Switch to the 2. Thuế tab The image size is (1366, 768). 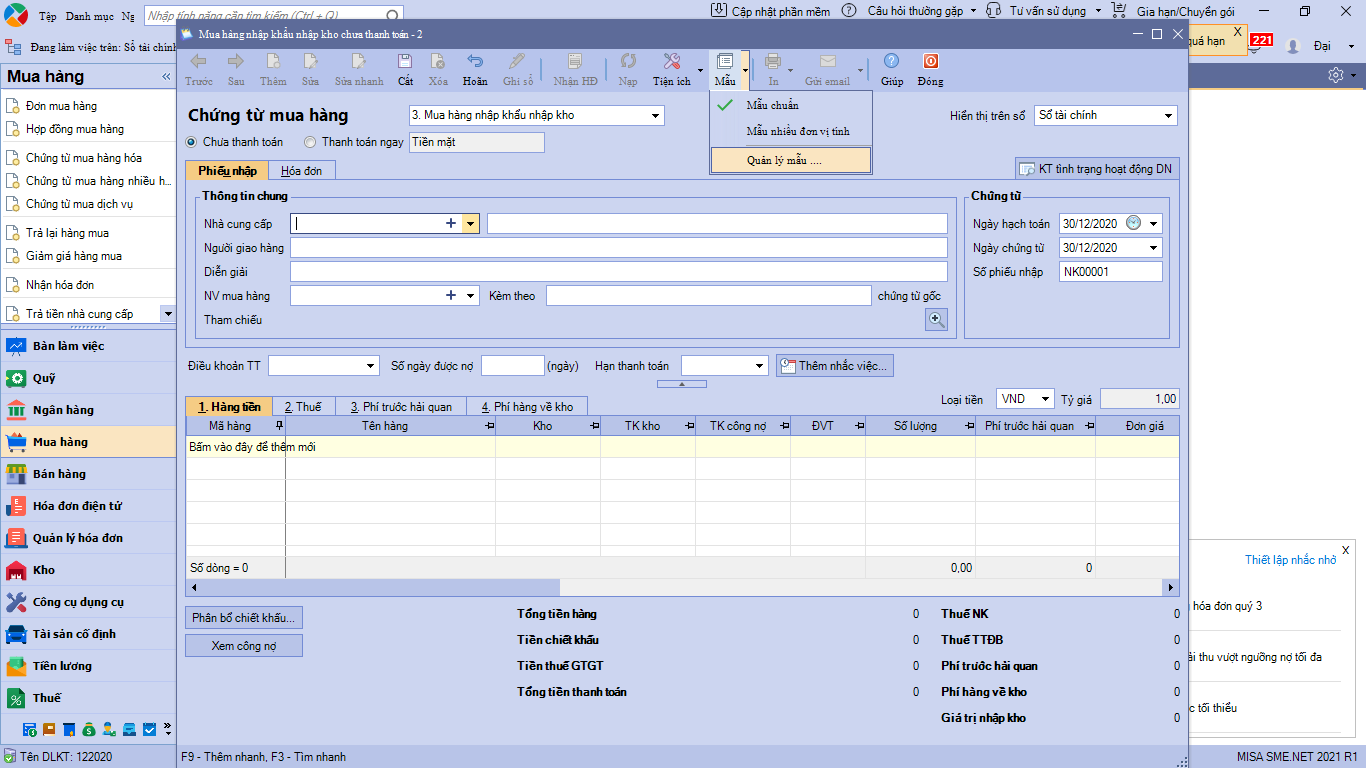click(x=302, y=407)
